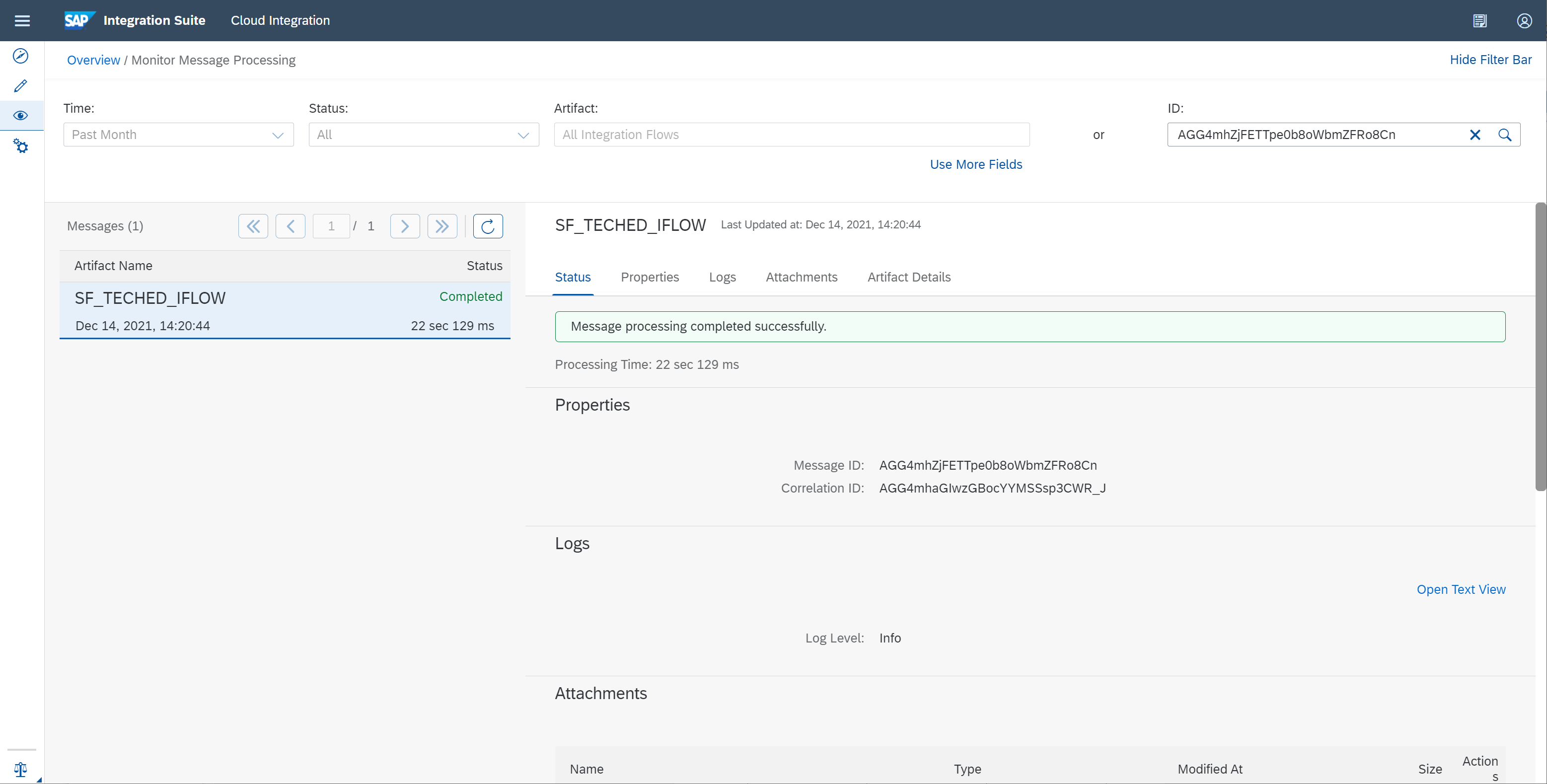This screenshot has height=784, width=1547.
Task: Click Hide Filter Bar
Action: pos(1490,60)
